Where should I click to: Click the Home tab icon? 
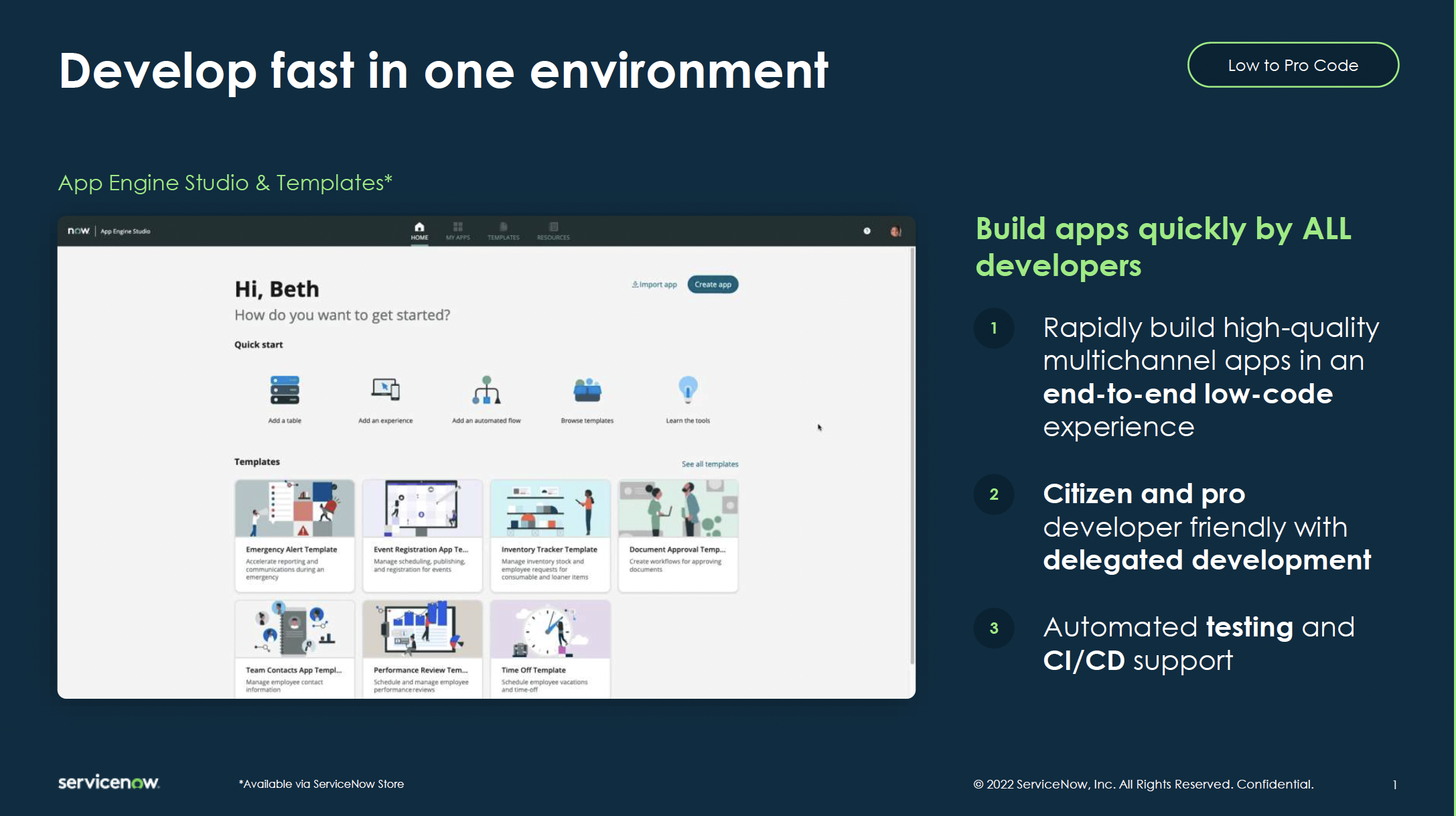click(x=419, y=227)
